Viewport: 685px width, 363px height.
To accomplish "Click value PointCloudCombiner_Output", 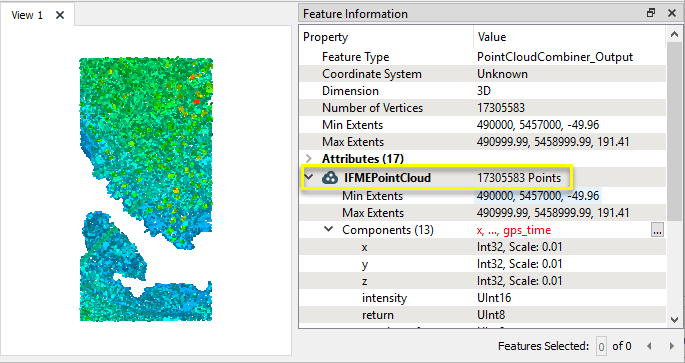I will (555, 57).
